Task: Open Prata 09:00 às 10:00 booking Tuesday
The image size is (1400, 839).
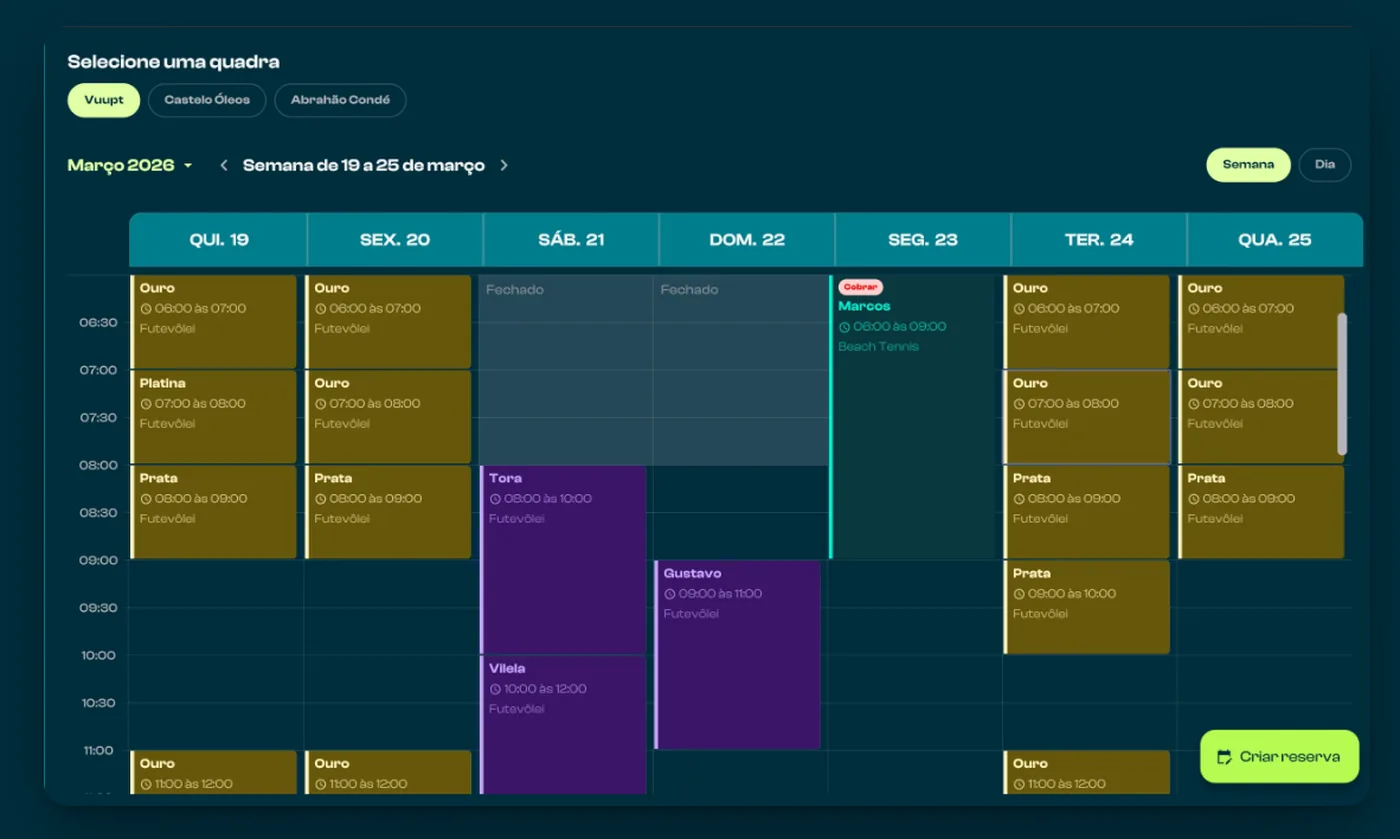Action: (1087, 607)
